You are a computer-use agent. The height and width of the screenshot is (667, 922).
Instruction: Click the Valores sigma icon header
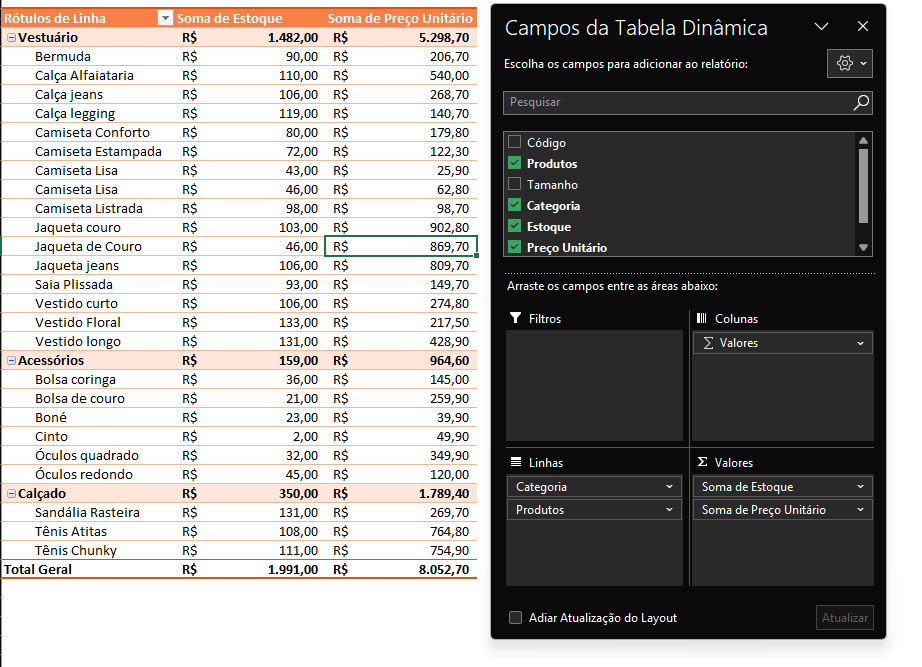click(x=702, y=462)
